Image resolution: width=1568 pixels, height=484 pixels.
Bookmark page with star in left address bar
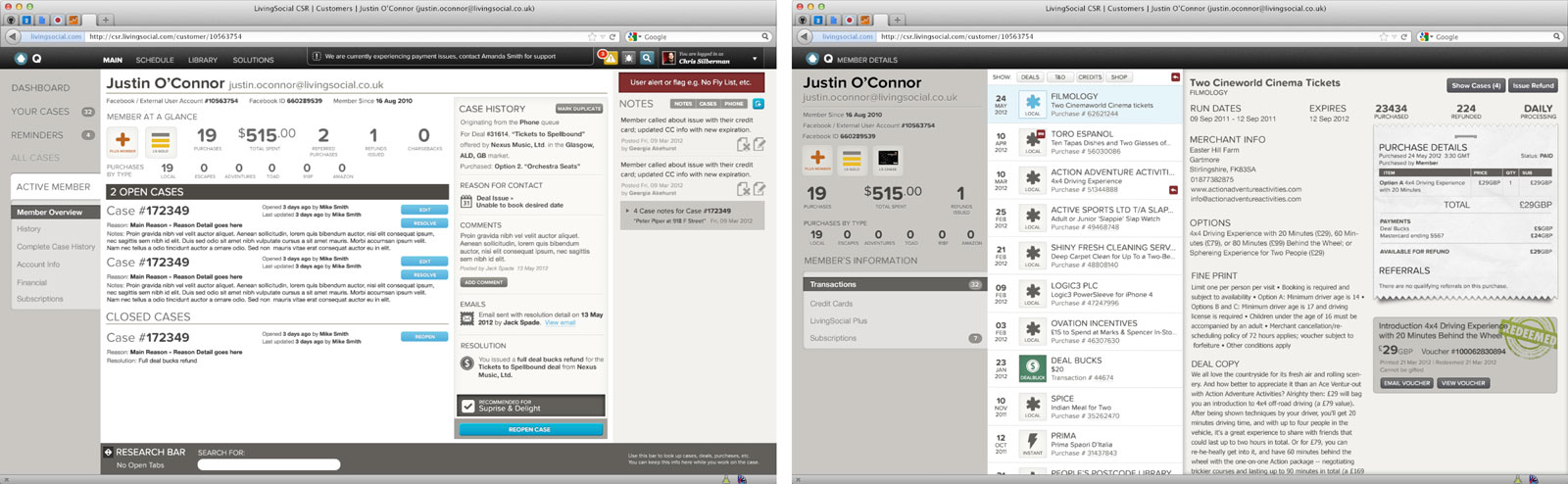tap(592, 36)
